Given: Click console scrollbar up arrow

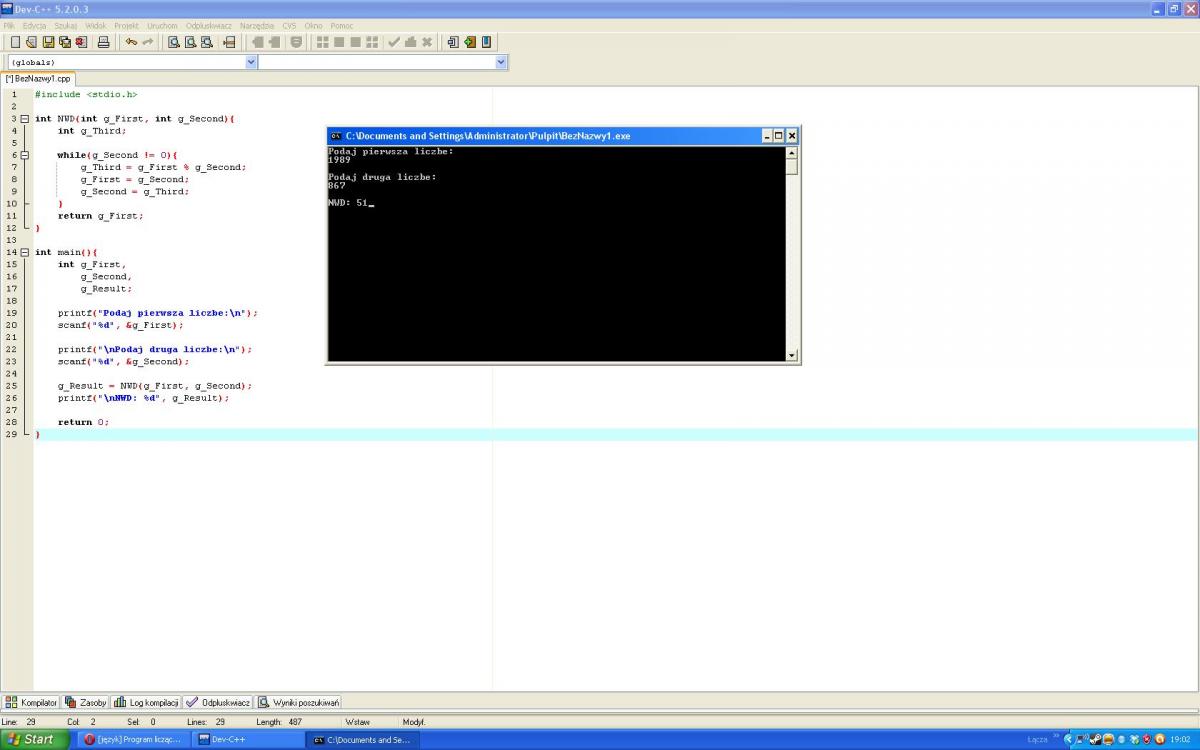Looking at the screenshot, I should 792,153.
